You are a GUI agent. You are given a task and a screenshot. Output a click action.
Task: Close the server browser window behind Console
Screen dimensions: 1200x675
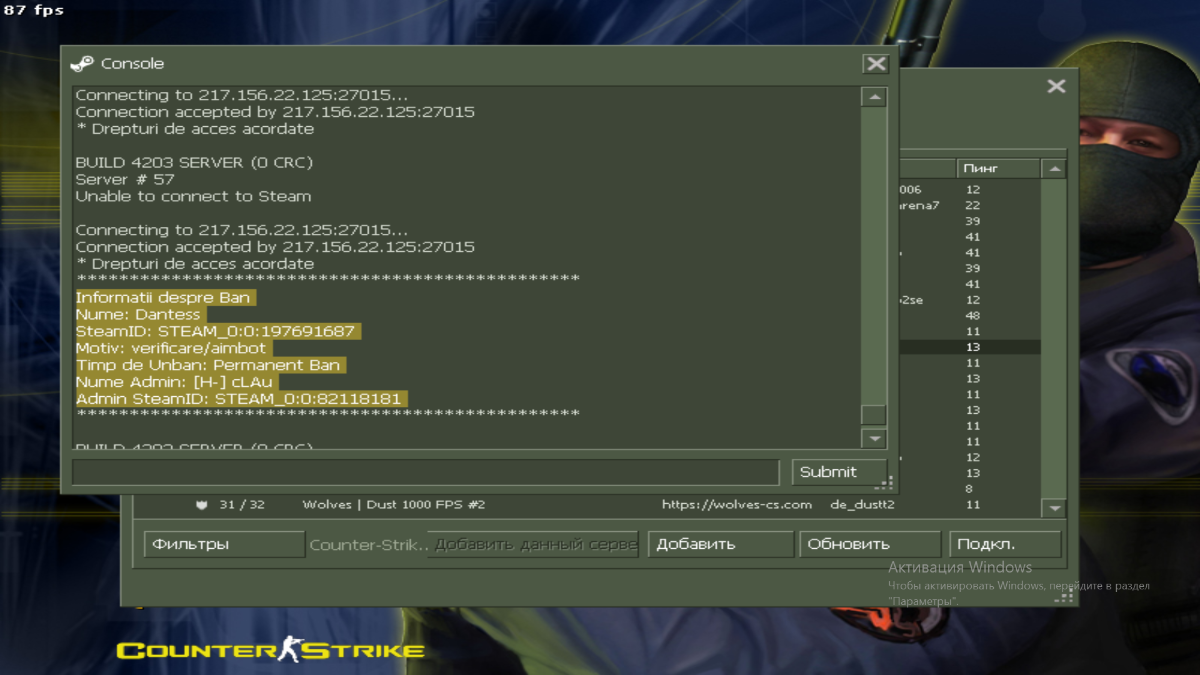[x=1056, y=87]
